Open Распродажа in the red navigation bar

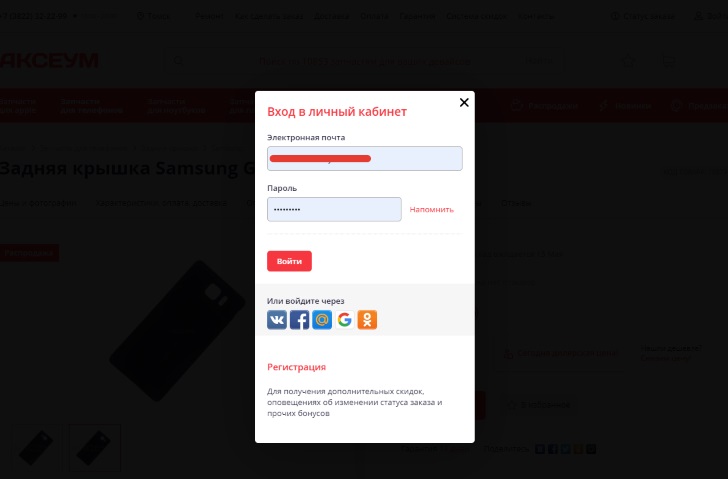pyautogui.click(x=545, y=105)
